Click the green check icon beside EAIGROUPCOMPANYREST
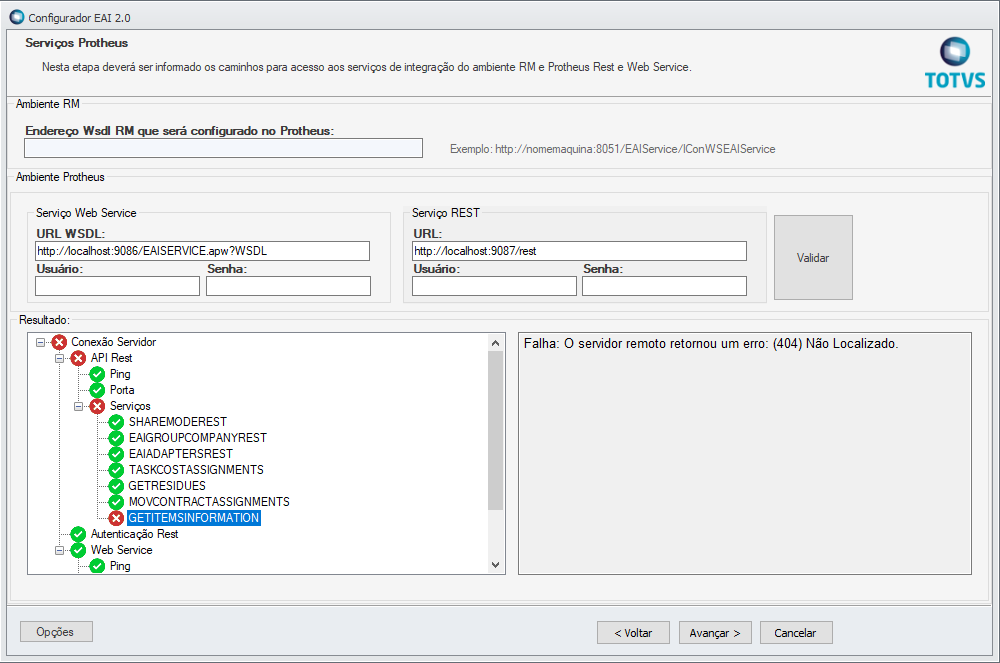The width and height of the screenshot is (1000, 663). pos(116,438)
